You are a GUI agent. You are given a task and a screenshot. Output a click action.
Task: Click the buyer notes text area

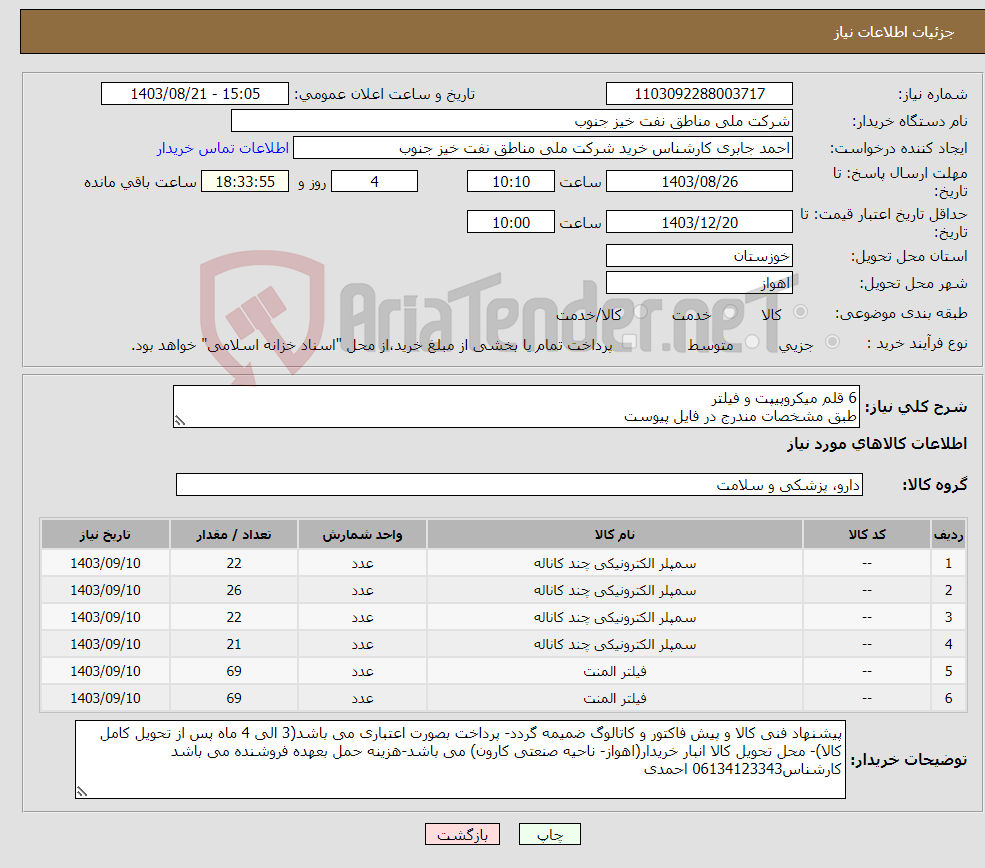tap(460, 759)
